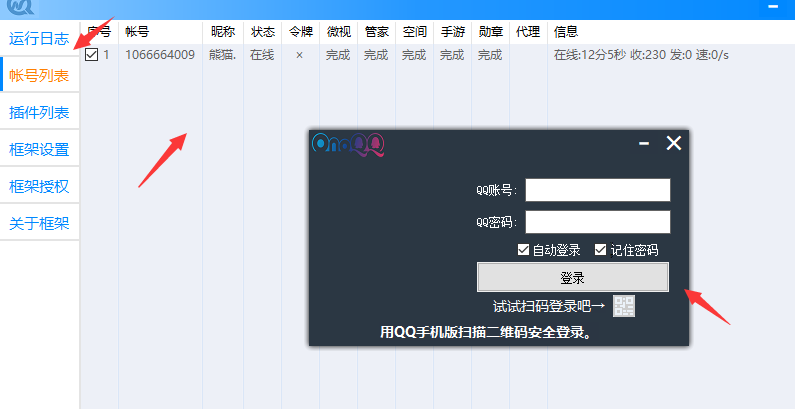Click the 完成 cell under 管家
This screenshot has height=409, width=795.
[x=376, y=55]
